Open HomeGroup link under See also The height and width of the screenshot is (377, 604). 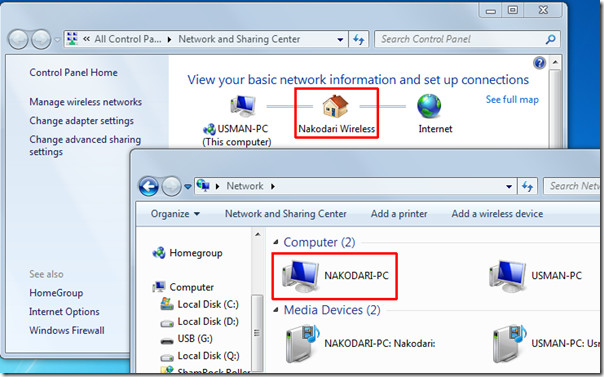point(56,293)
